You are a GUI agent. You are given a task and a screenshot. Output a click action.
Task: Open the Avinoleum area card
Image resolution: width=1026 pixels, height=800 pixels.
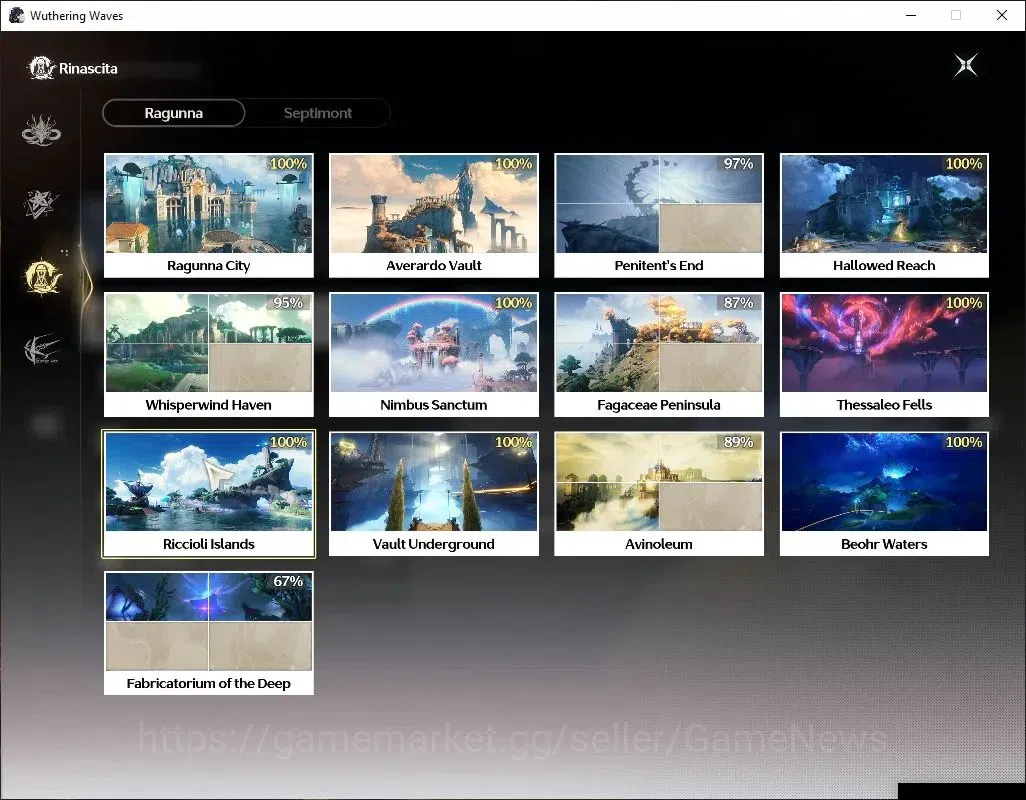tap(659, 494)
